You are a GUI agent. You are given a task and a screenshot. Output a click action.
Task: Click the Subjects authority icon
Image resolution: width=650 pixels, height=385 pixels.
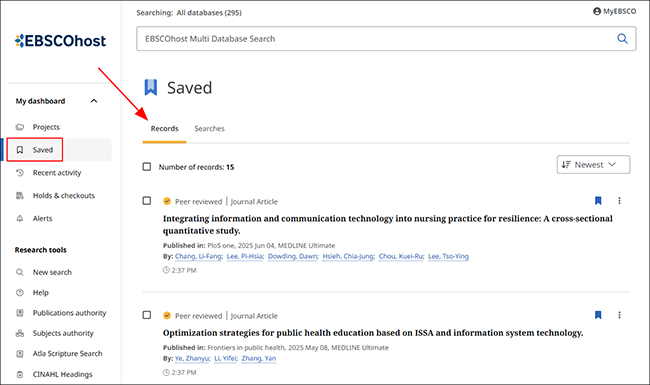click(19, 333)
